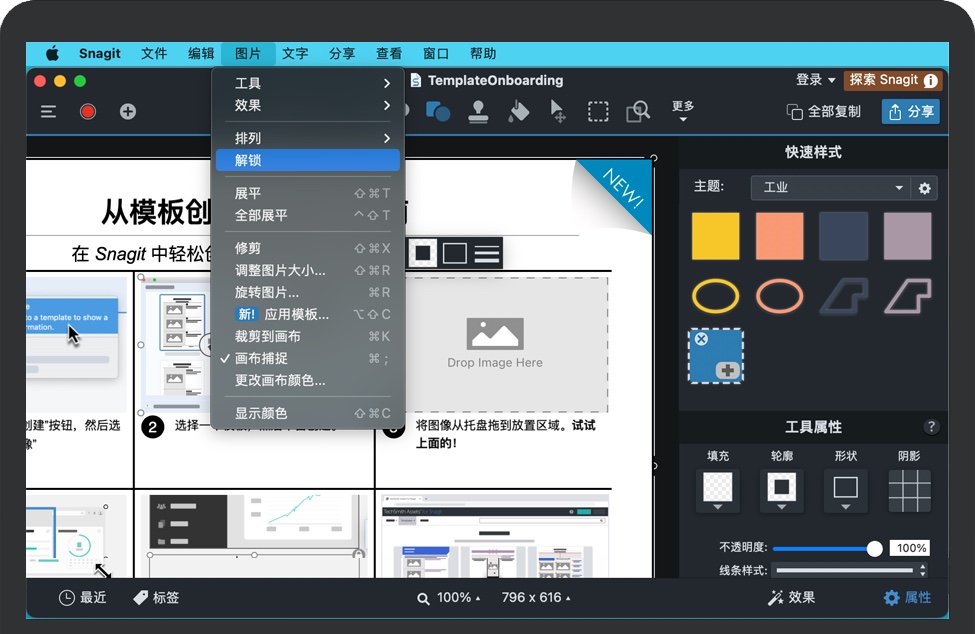
Task: Open the 文字 menu in menu bar
Action: [295, 54]
